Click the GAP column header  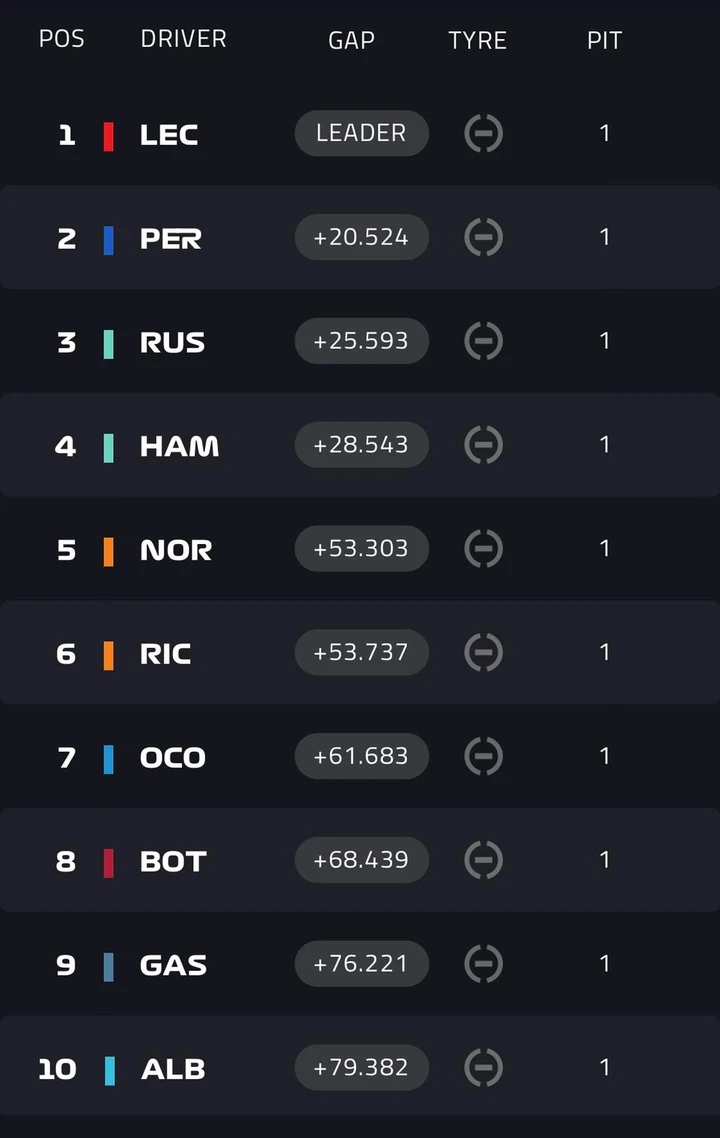(351, 40)
